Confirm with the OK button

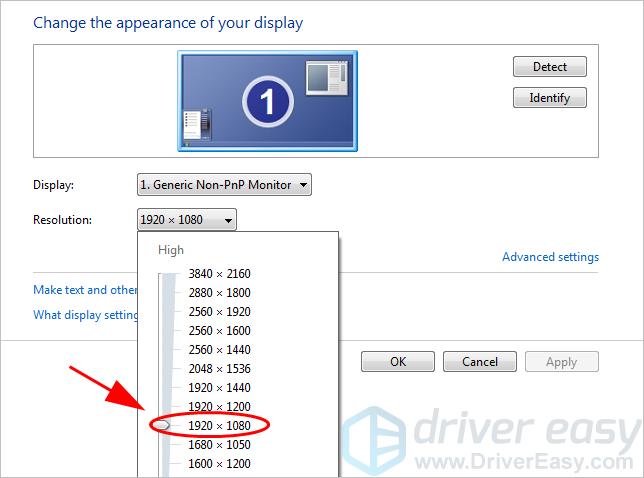click(x=397, y=362)
